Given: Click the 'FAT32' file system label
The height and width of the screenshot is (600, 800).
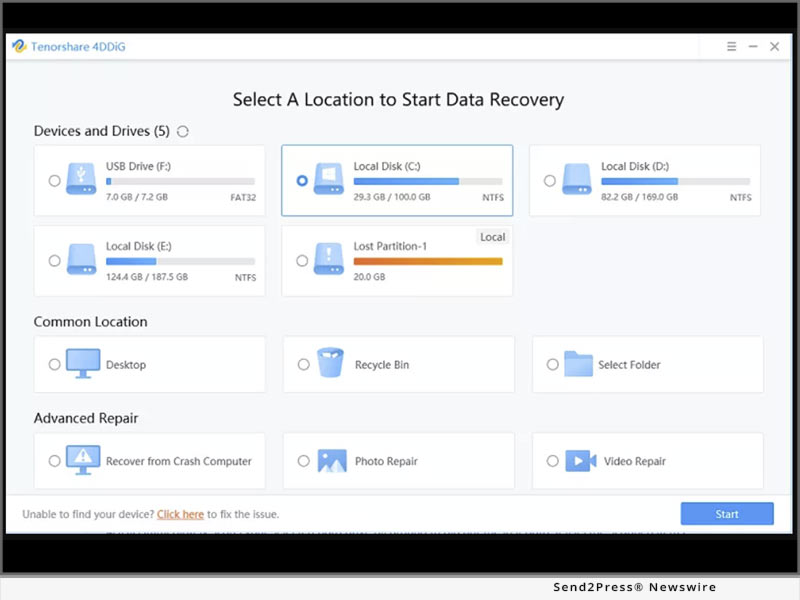Looking at the screenshot, I should tap(243, 197).
